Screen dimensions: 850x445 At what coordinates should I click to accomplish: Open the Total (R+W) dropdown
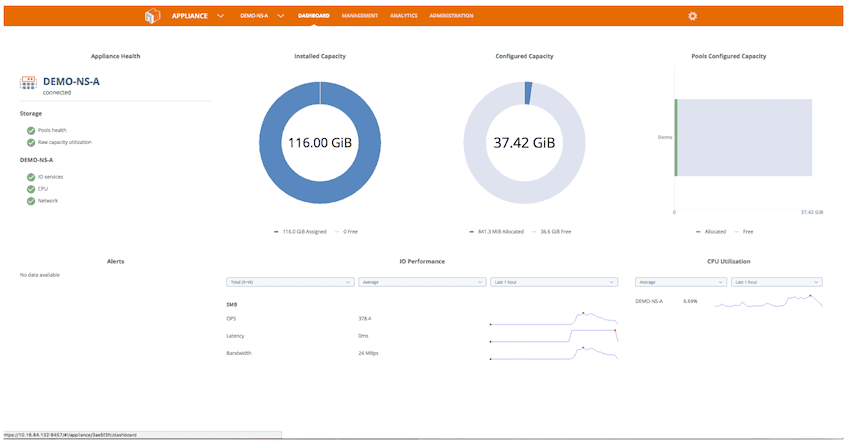[x=290, y=282]
